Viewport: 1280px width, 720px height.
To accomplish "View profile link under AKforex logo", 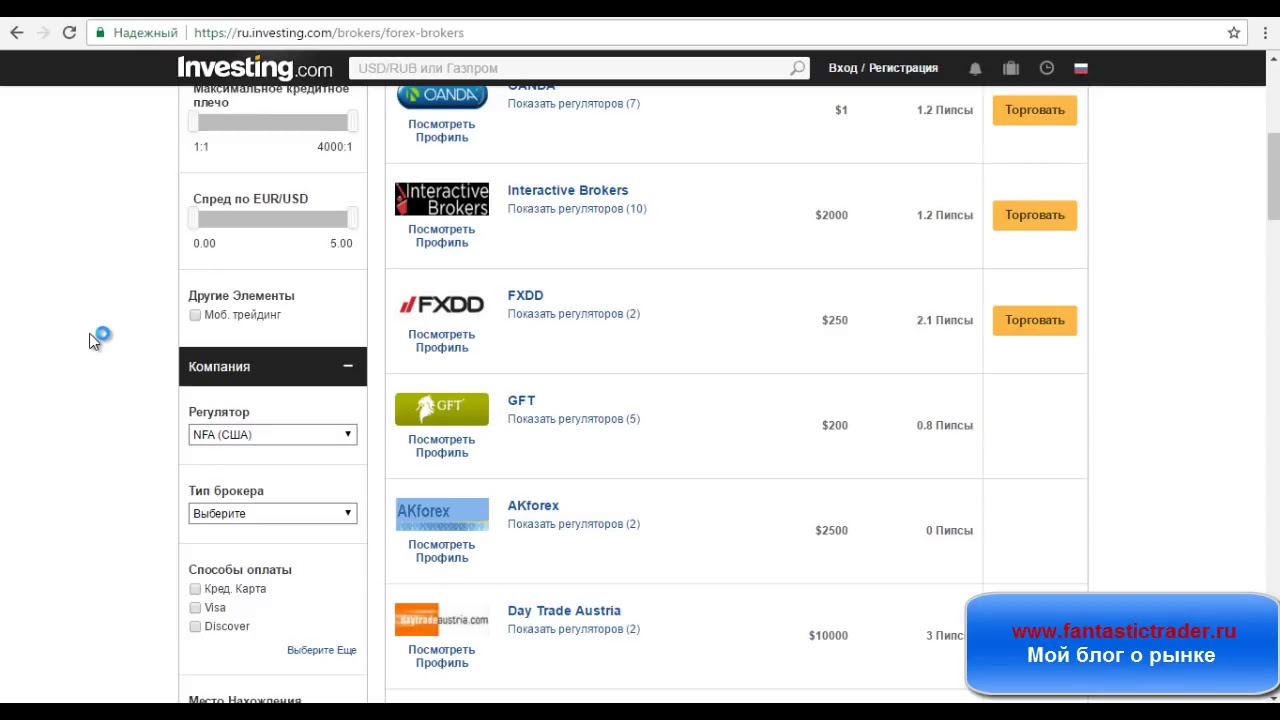I will click(442, 551).
